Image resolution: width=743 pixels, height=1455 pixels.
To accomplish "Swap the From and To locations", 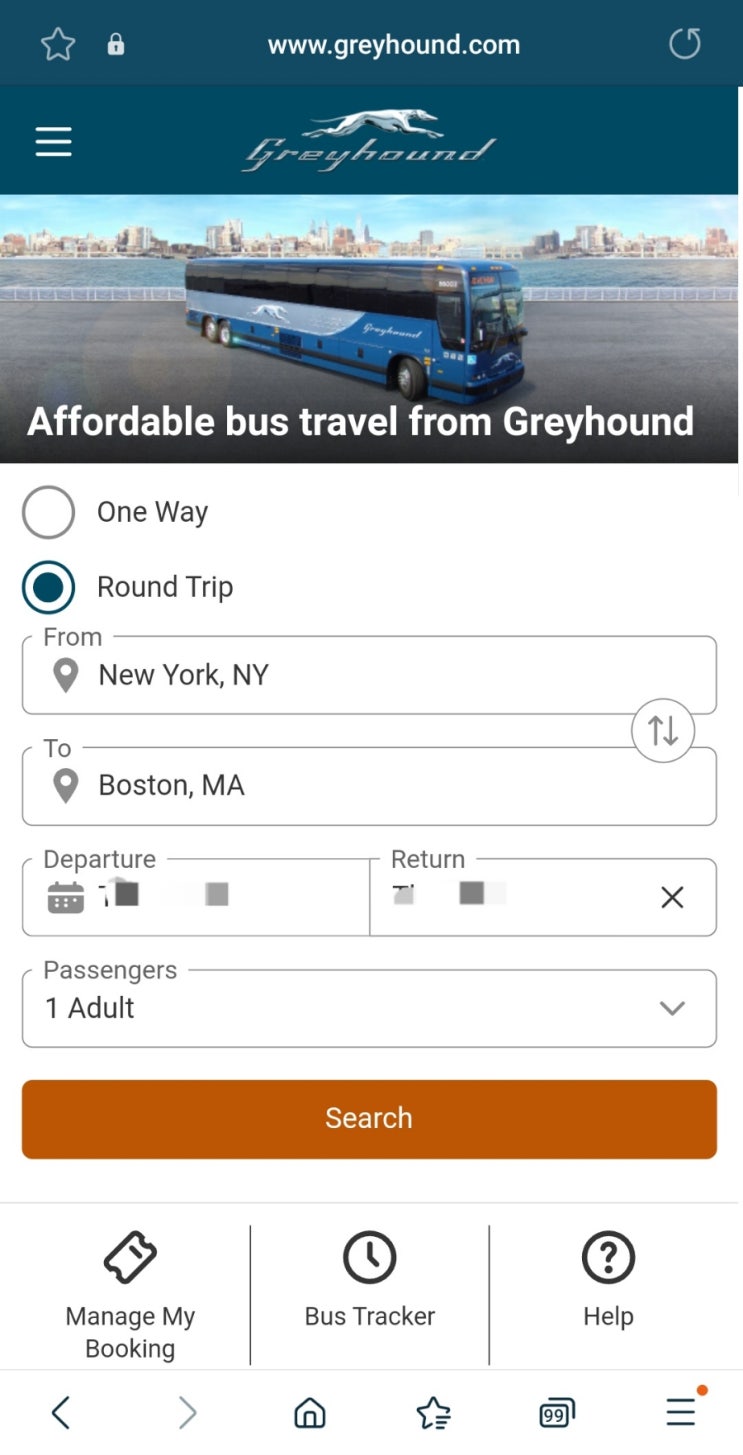I will pos(662,731).
